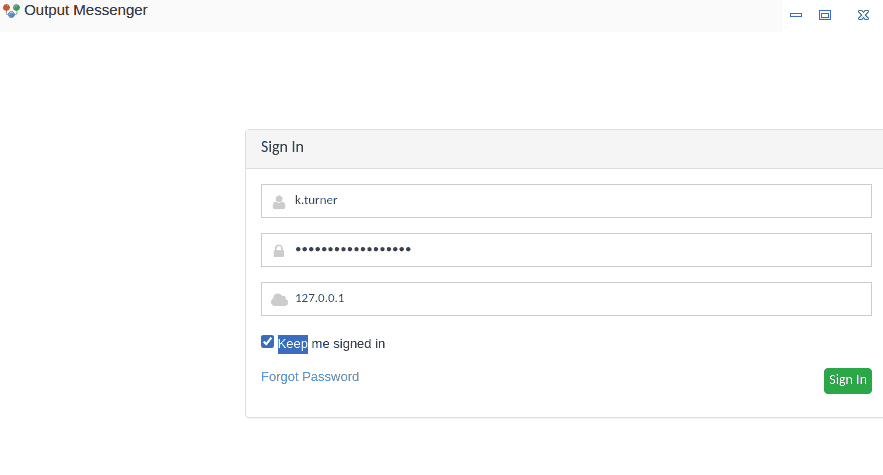Click into the masked password field
Screen dimensions: 883x475
580,250
